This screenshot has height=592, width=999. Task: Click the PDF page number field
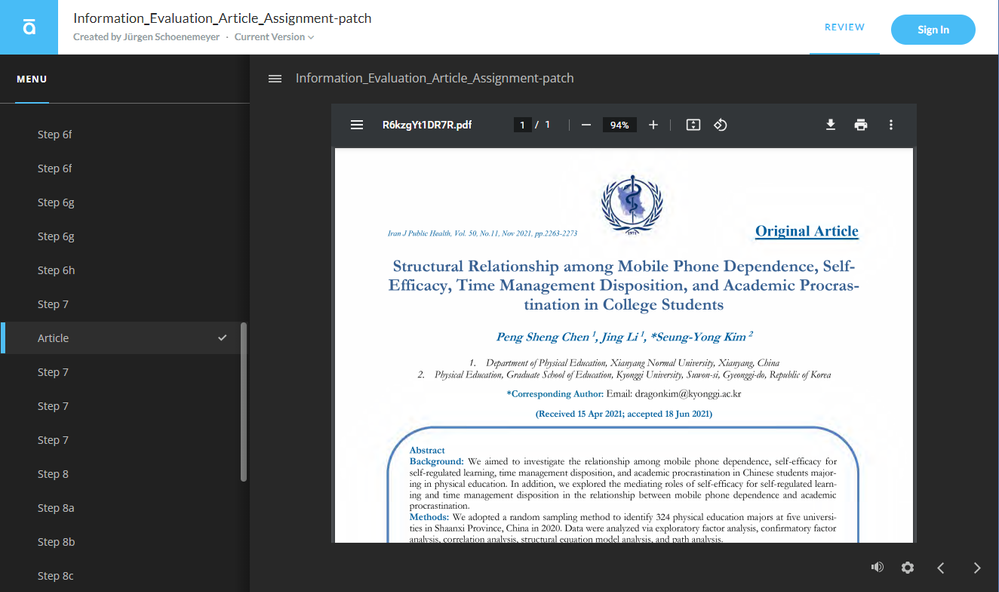[522, 125]
